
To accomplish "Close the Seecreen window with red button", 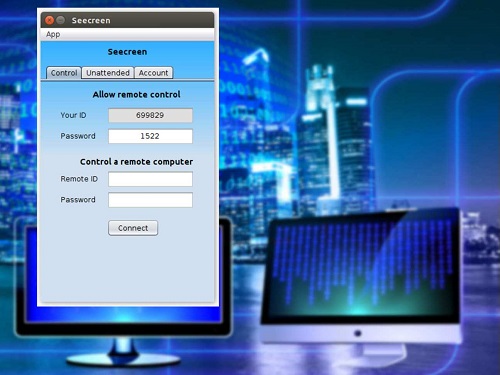I will click(49, 20).
